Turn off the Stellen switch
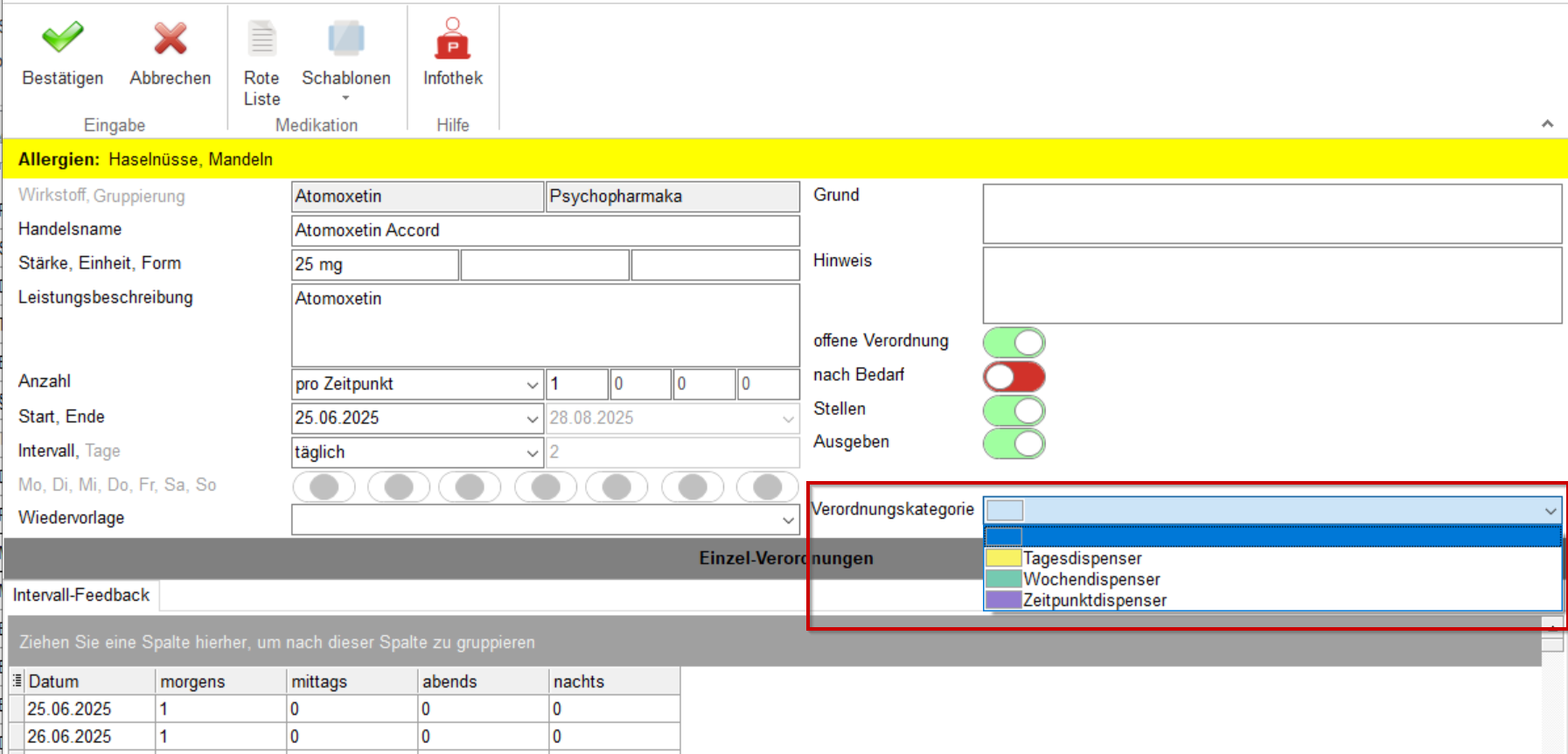The height and width of the screenshot is (754, 1568). (x=1014, y=410)
